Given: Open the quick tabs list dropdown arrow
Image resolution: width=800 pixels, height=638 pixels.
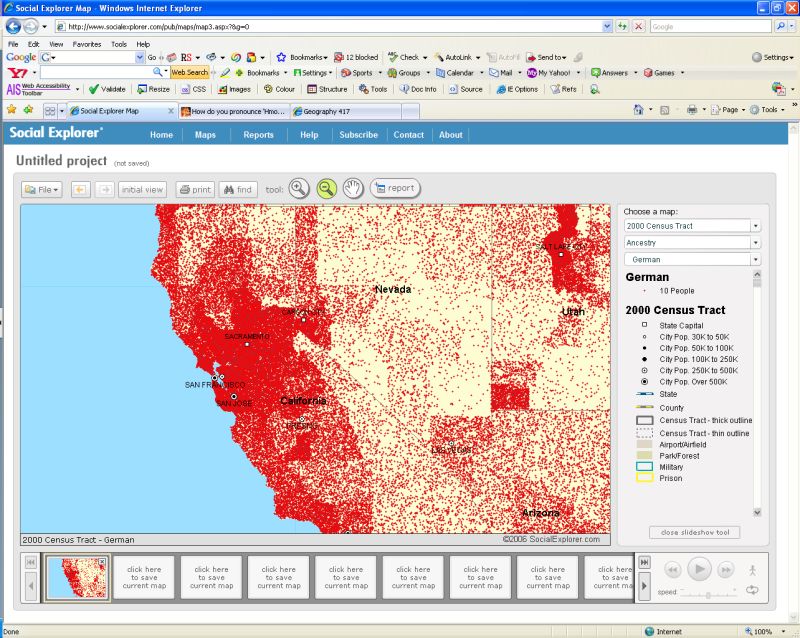Looking at the screenshot, I should pyautogui.click(x=62, y=111).
